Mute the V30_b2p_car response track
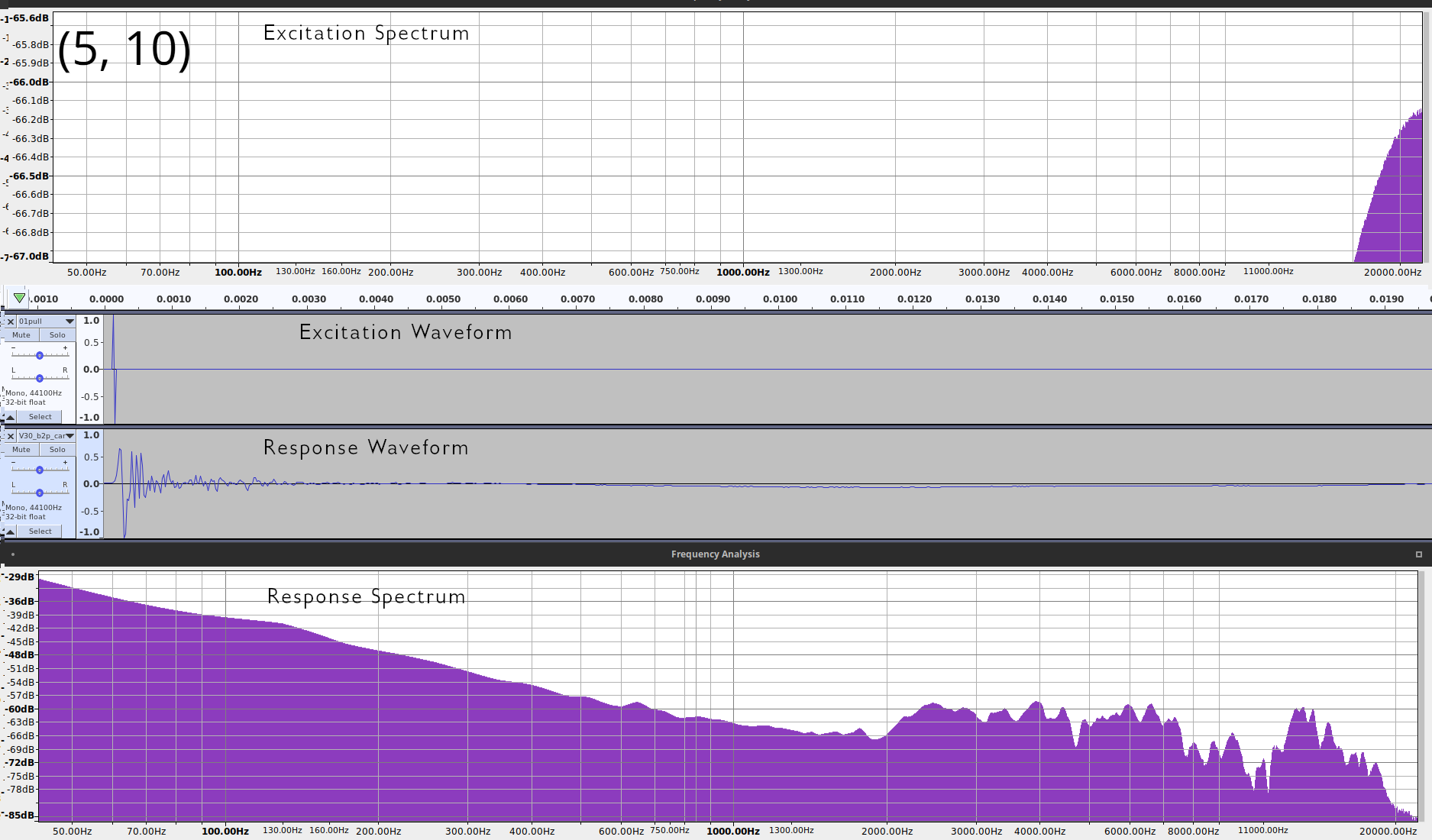 (x=21, y=450)
